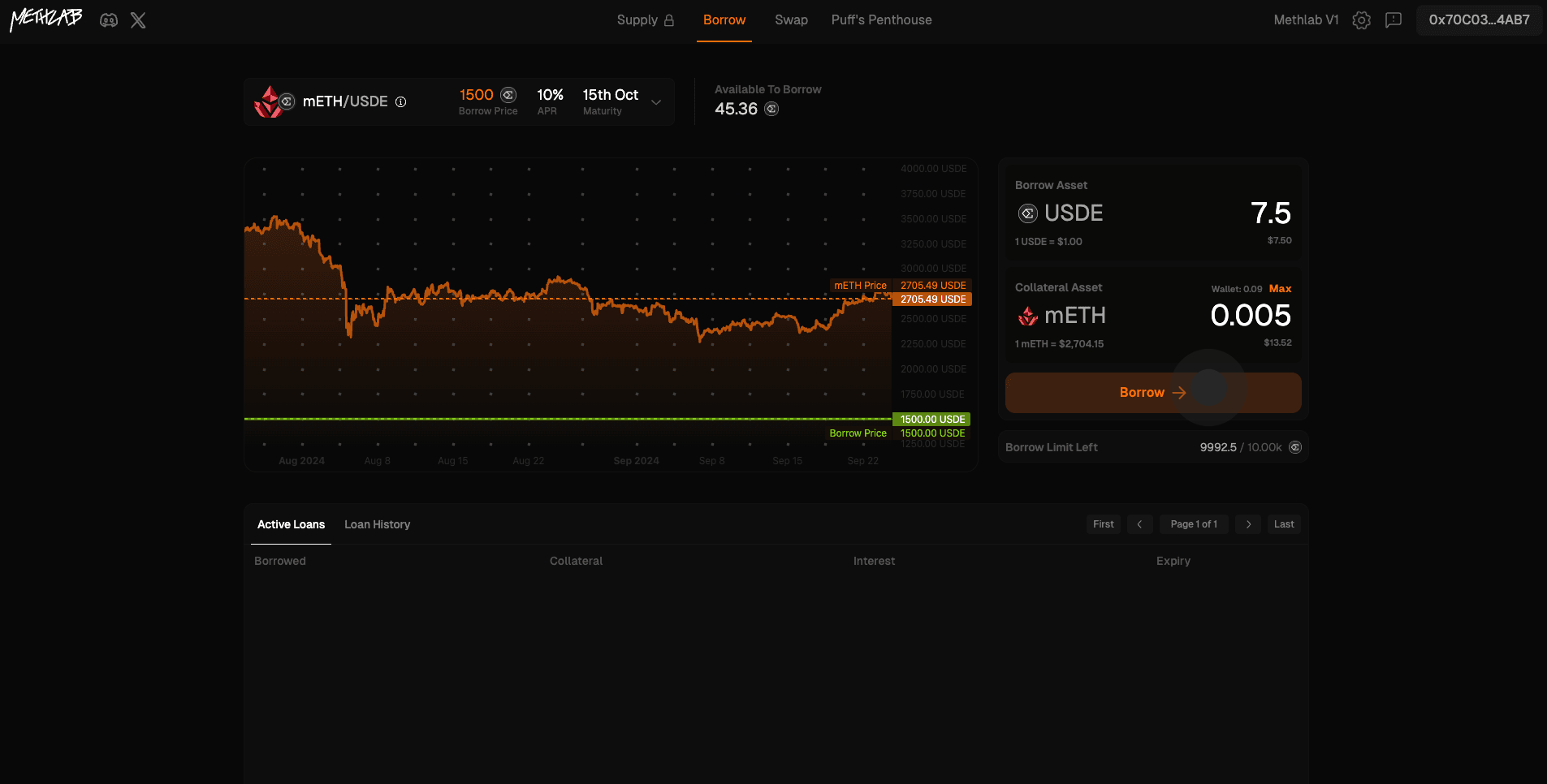Click the feedback message icon
1547x784 pixels.
pos(1394,20)
